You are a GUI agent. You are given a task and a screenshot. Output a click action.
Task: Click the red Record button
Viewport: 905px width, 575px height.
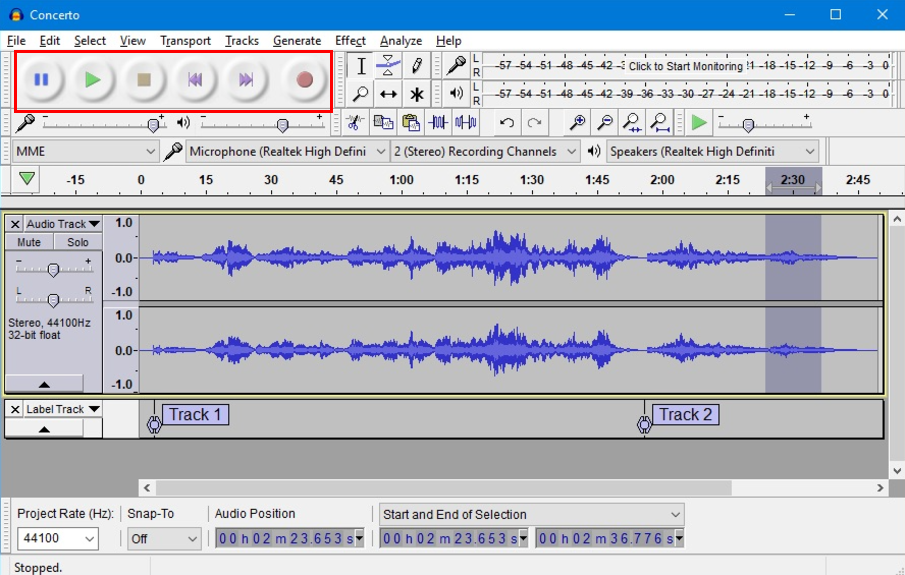[304, 80]
